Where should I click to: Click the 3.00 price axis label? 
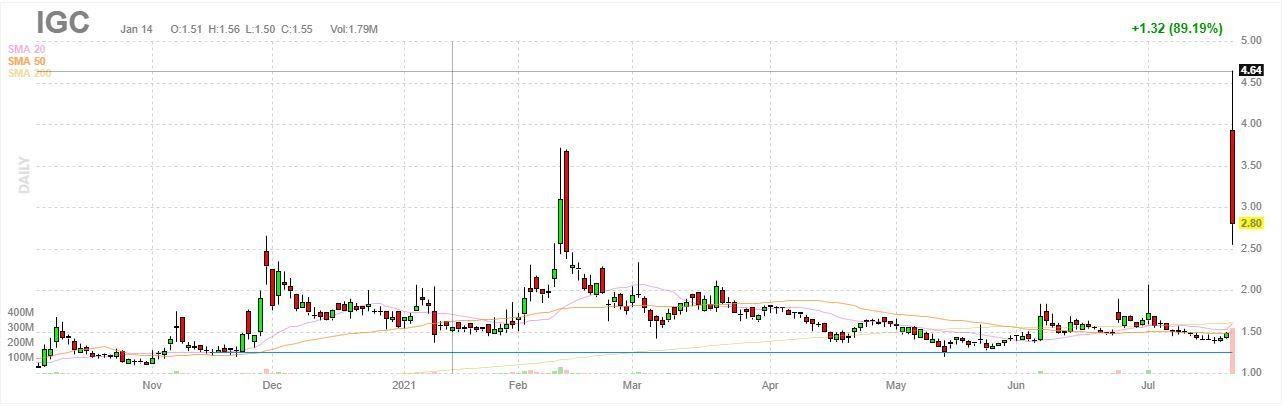coord(1250,207)
